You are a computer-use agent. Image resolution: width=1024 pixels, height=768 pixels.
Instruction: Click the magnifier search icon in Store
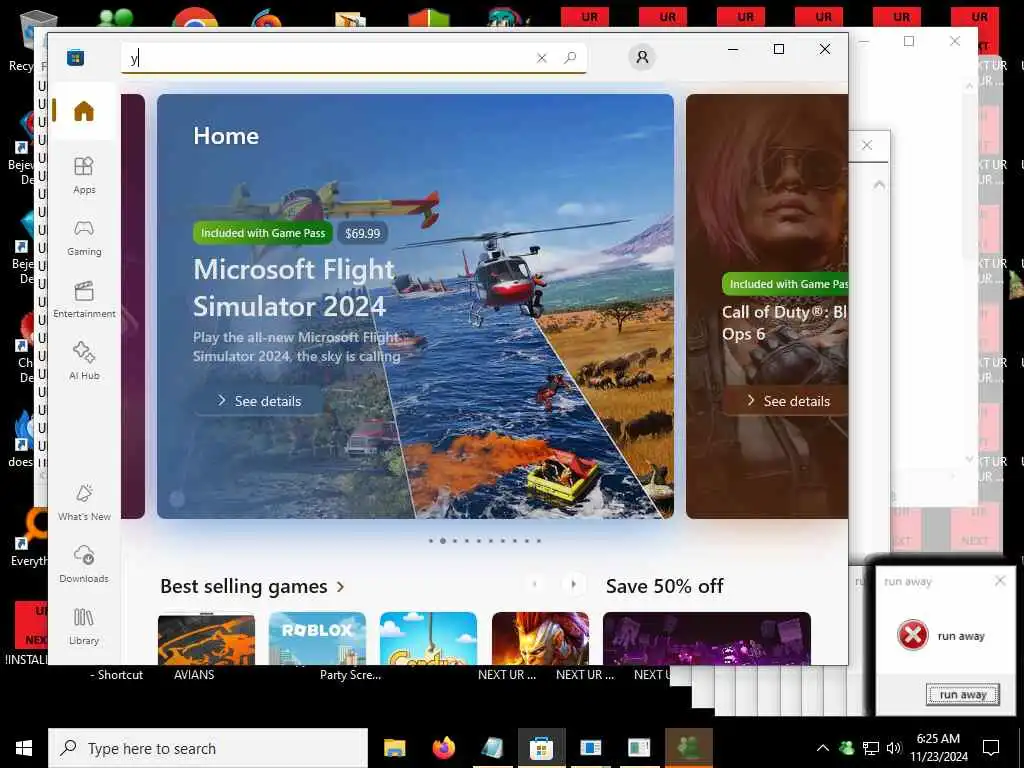tap(570, 58)
